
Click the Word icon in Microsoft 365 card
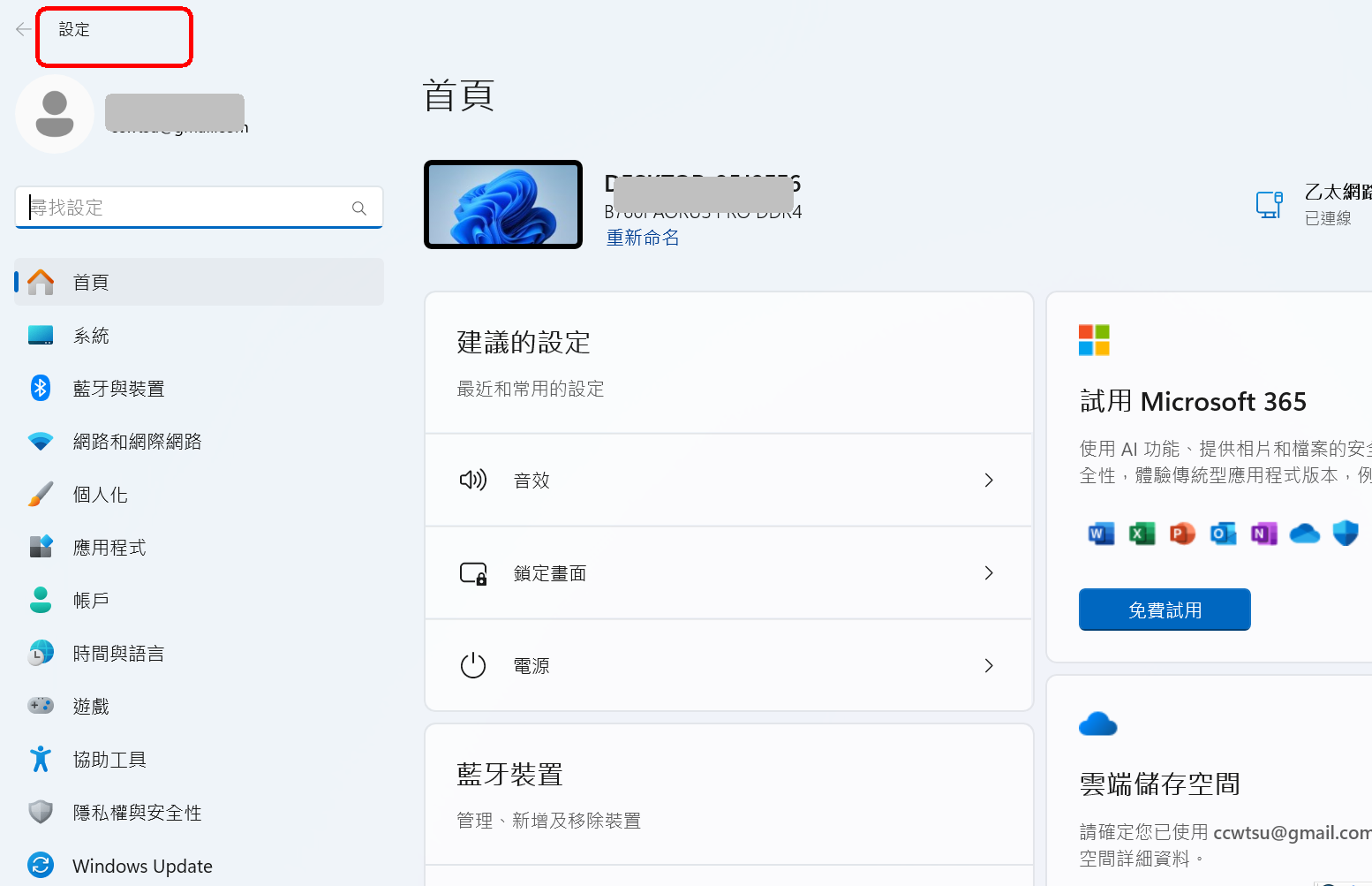tap(1100, 534)
